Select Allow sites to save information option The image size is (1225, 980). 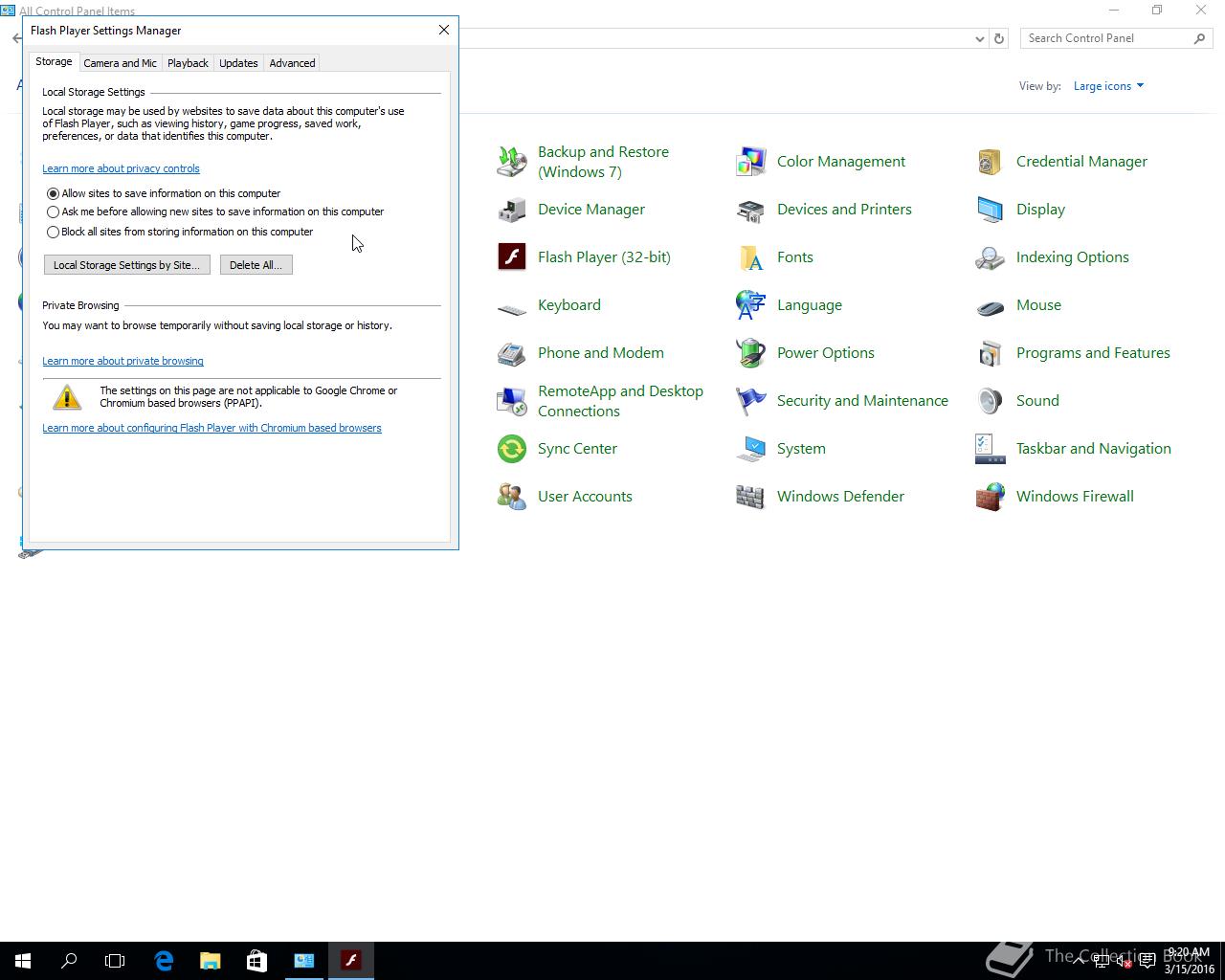click(x=54, y=193)
